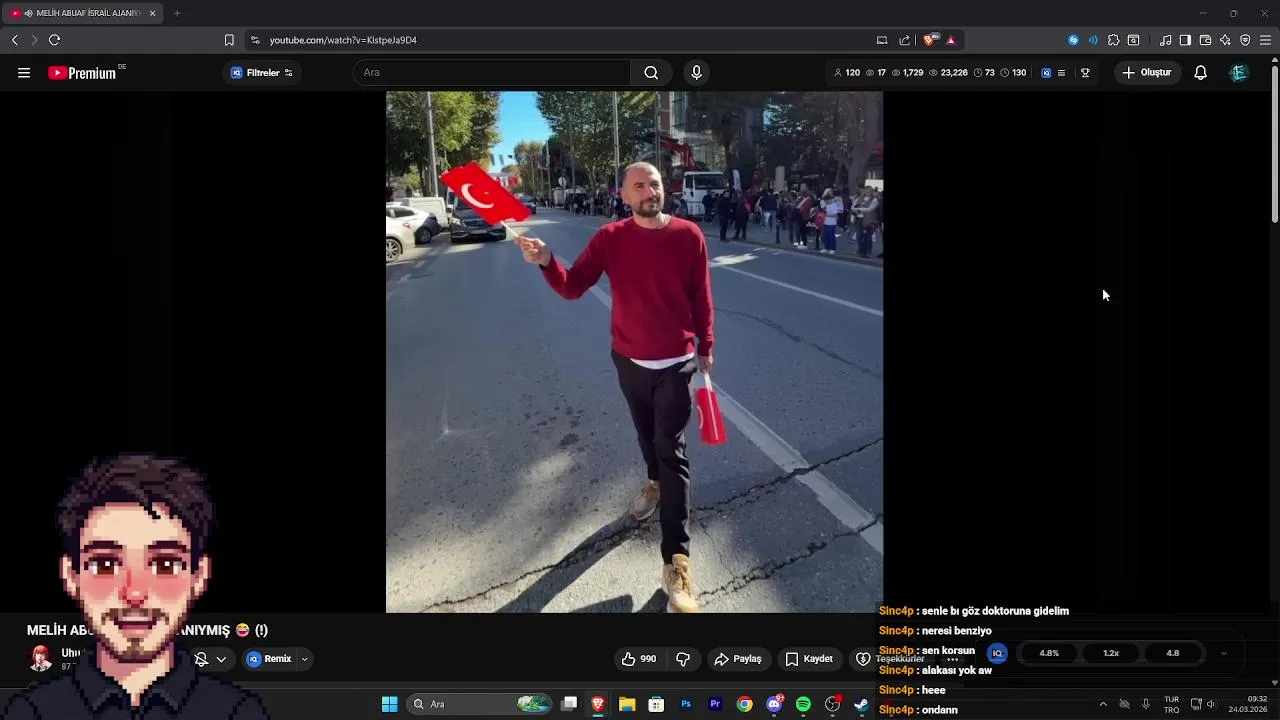Open YouTube notifications bell
Screen dimensions: 1280x720
[x=1200, y=72]
